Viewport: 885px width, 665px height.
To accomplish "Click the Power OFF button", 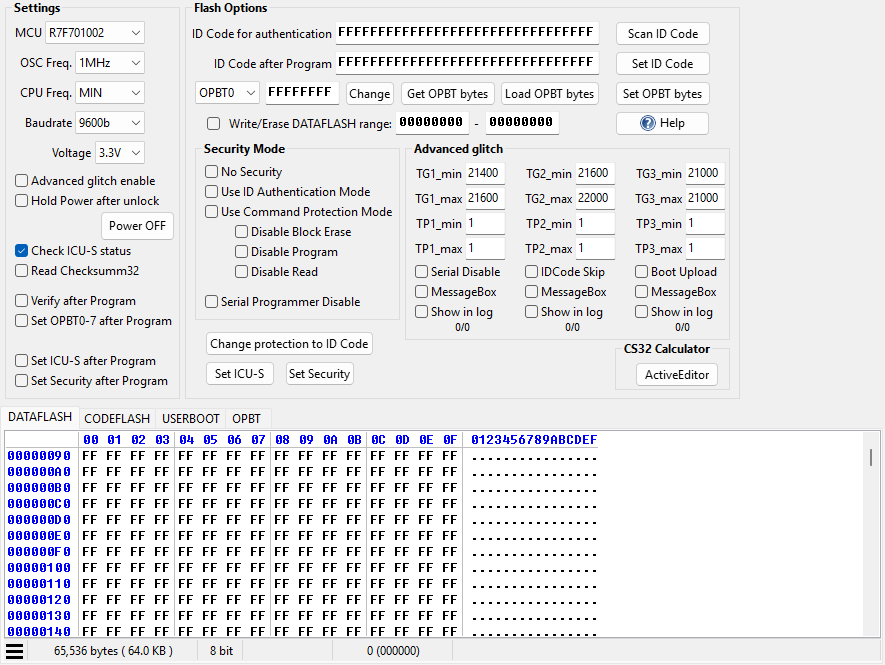I will pos(137,226).
